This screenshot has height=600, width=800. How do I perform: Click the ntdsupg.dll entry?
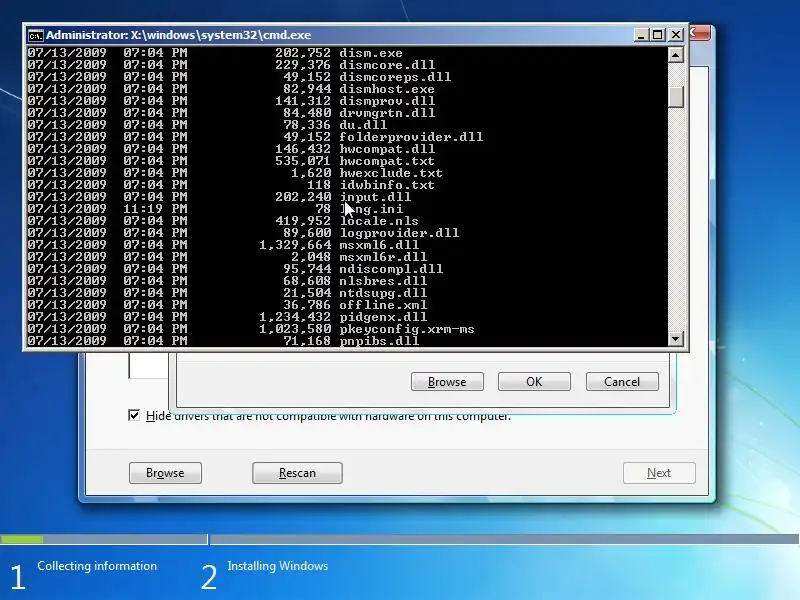[x=383, y=293]
